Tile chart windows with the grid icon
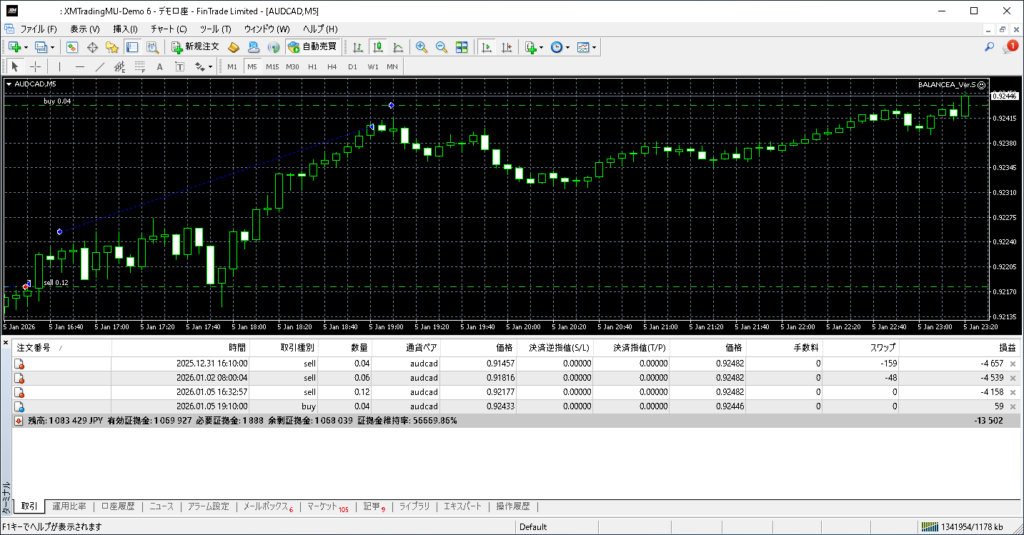Screen dimensions: 1024x535 (461, 47)
